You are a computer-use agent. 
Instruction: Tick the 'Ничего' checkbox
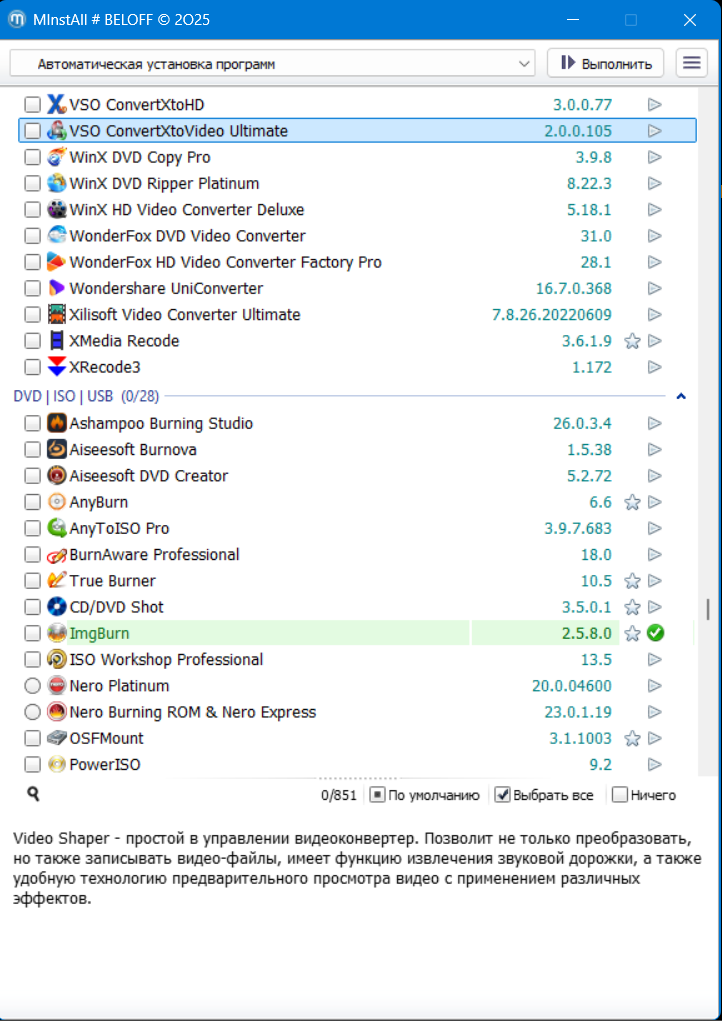point(620,795)
